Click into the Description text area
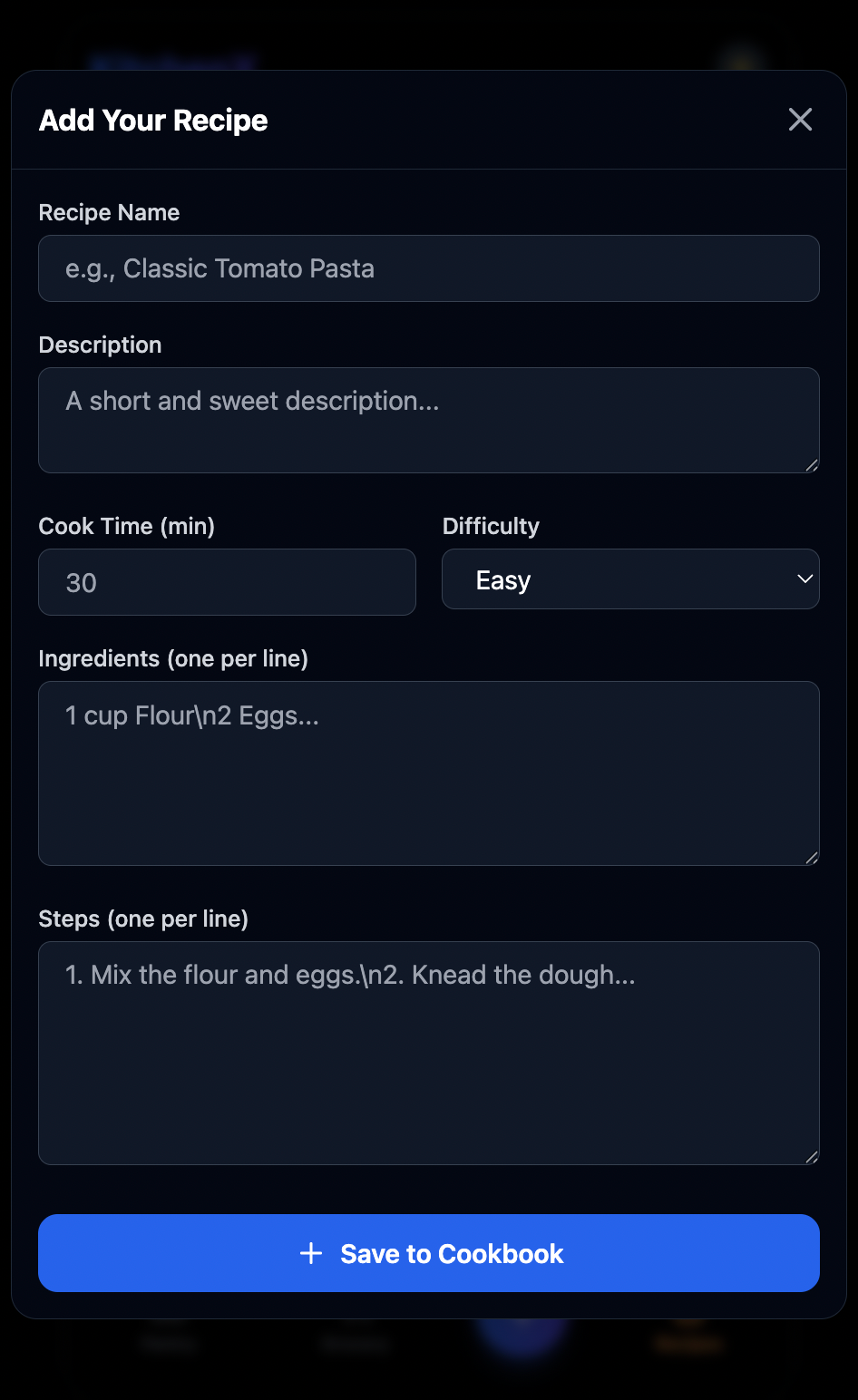 (x=429, y=420)
